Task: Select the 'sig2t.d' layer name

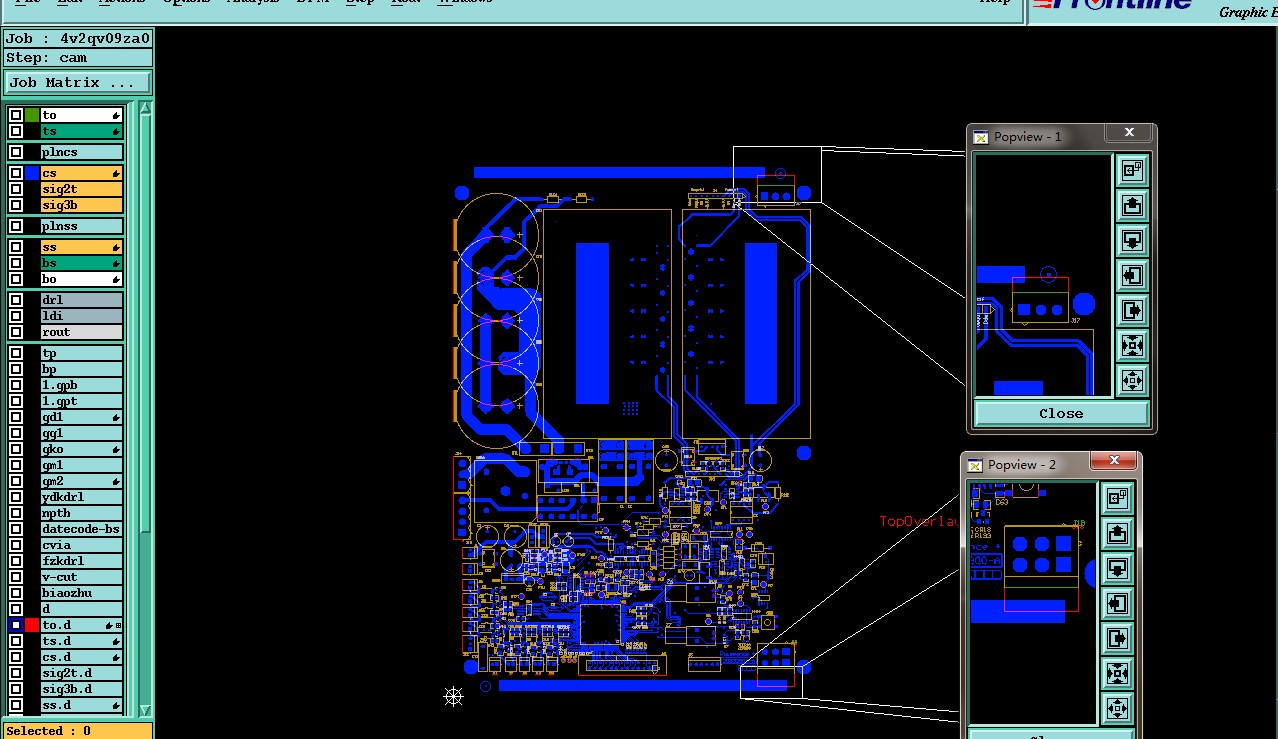Action: pyautogui.click(x=81, y=673)
